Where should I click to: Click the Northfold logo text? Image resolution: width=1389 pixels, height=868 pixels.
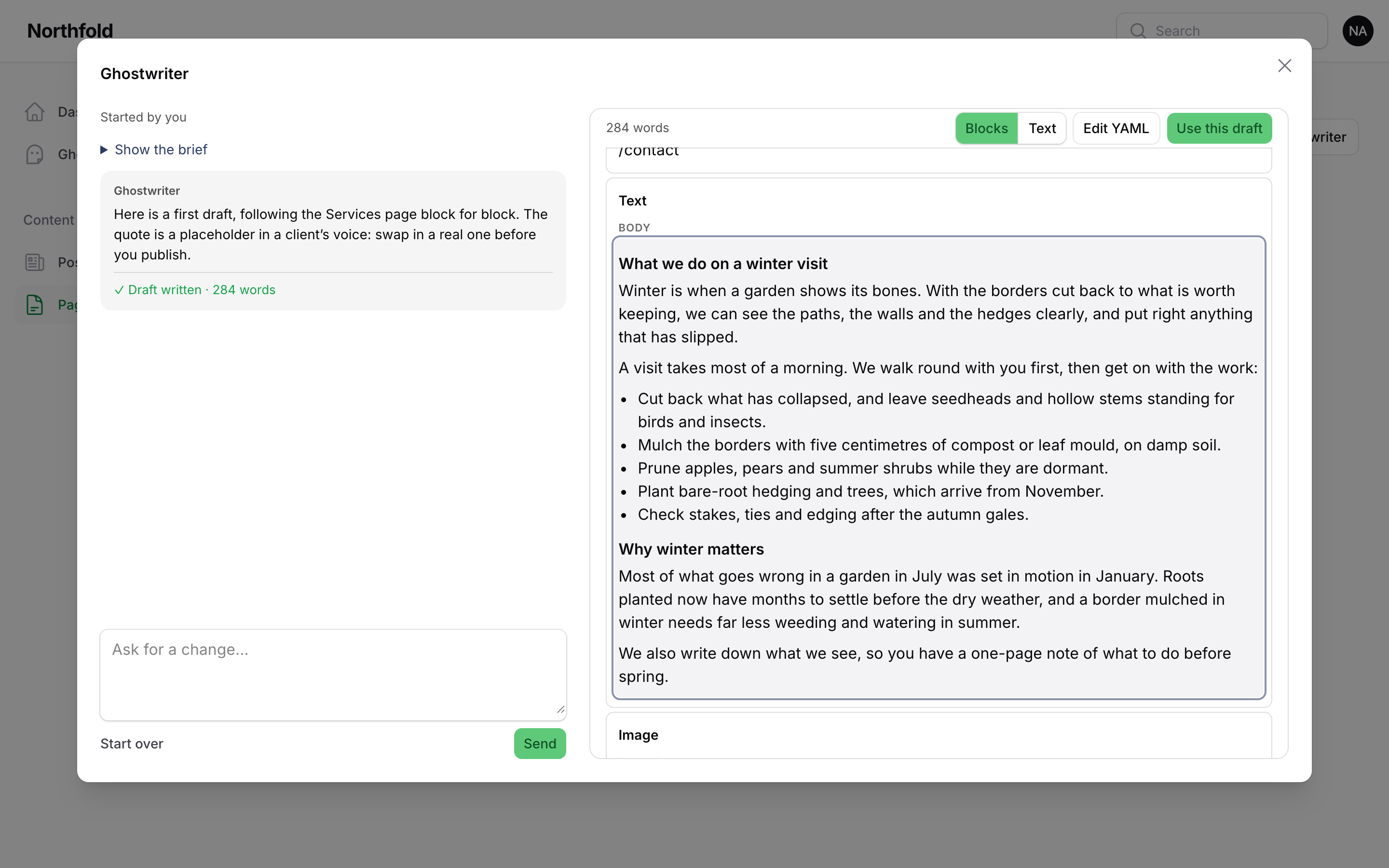click(70, 31)
